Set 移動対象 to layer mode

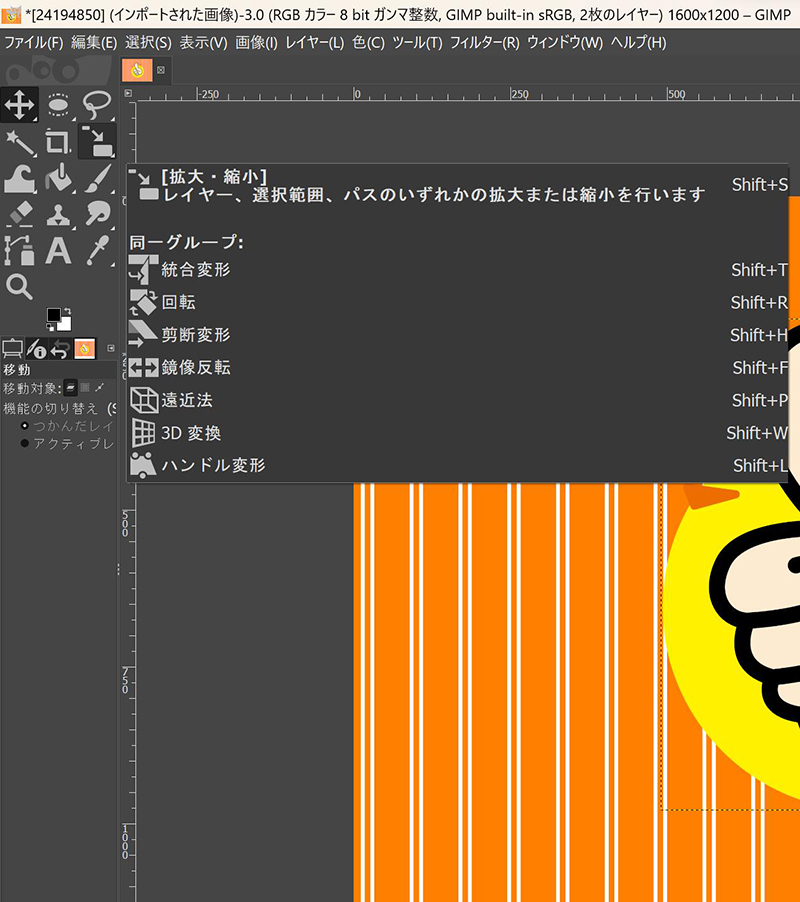71,388
